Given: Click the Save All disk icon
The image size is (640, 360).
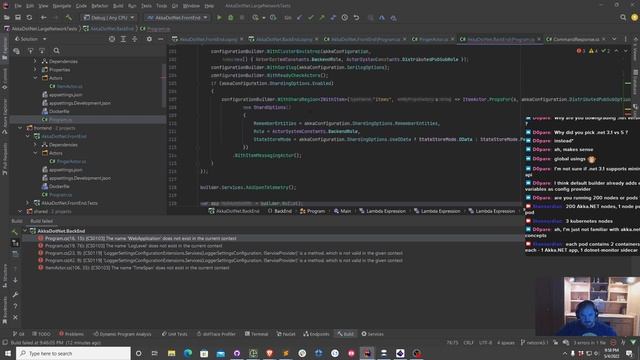Looking at the screenshot, I should (18, 18).
